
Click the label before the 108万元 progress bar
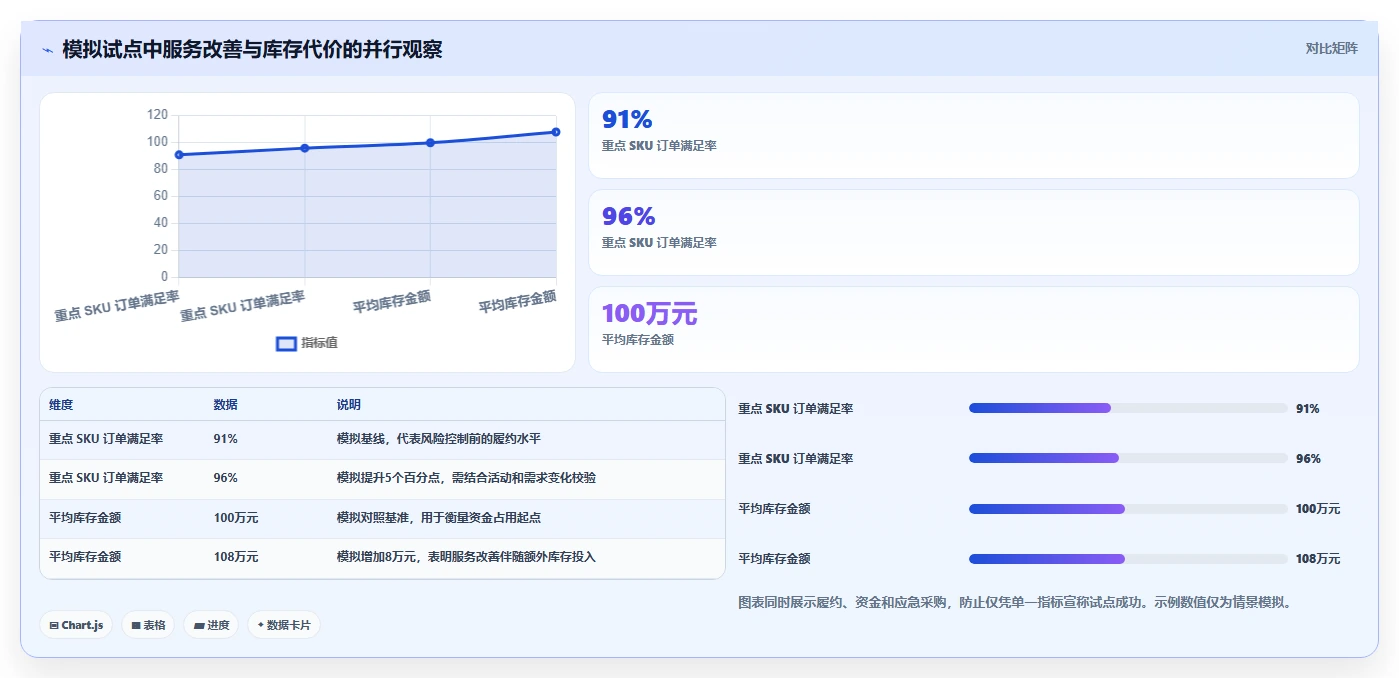(x=774, y=559)
